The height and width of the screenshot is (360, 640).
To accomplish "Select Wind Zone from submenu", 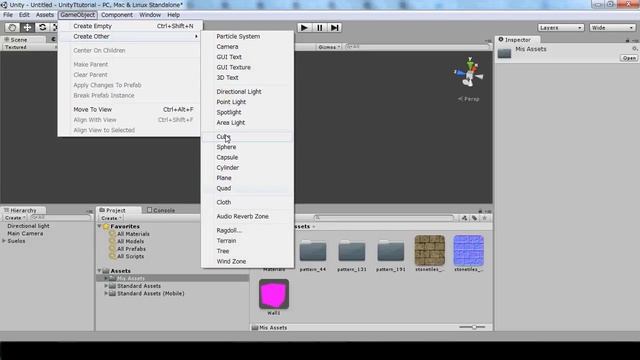I will (x=247, y=261).
